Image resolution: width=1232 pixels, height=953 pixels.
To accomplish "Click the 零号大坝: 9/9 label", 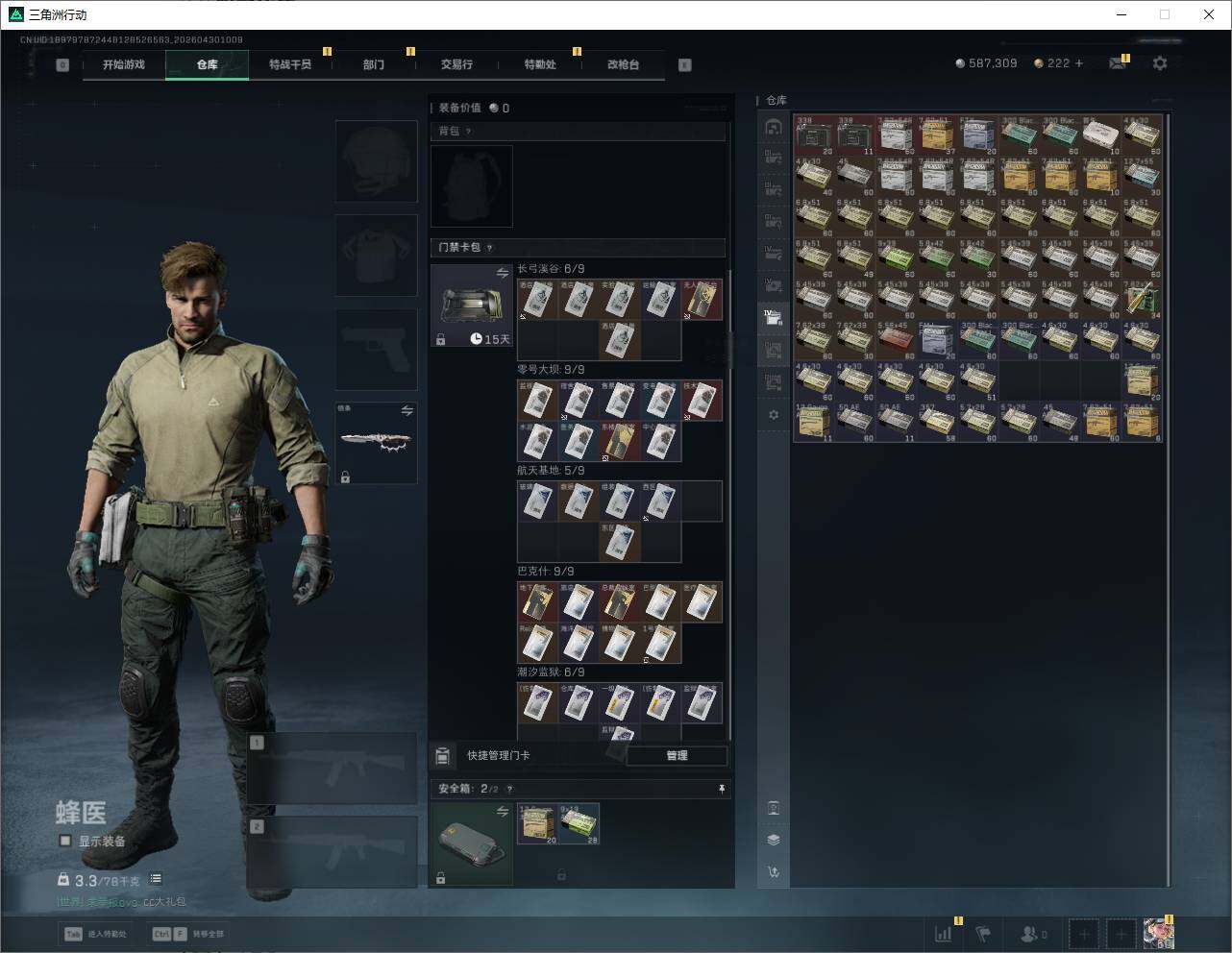I will click(551, 370).
